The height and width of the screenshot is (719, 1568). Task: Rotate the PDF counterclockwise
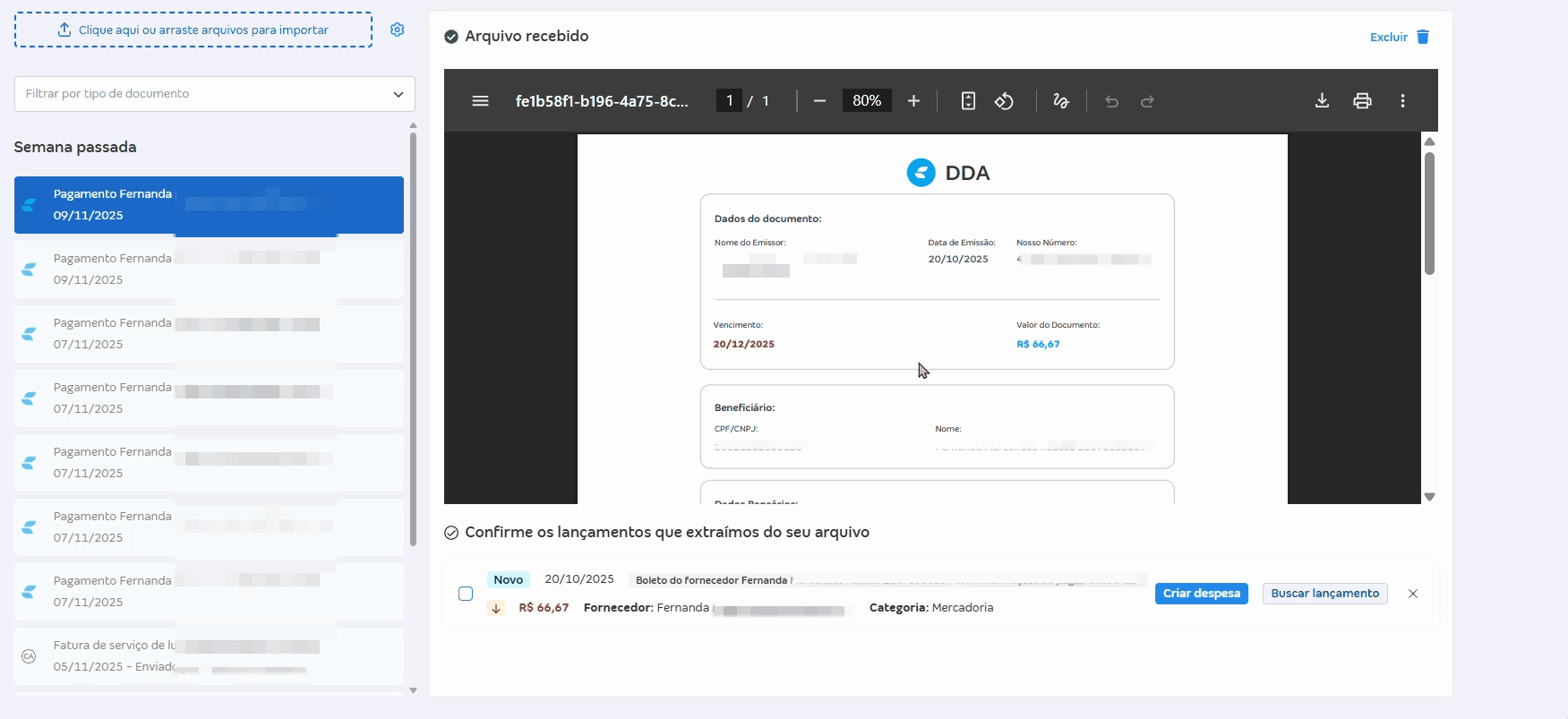(1005, 101)
